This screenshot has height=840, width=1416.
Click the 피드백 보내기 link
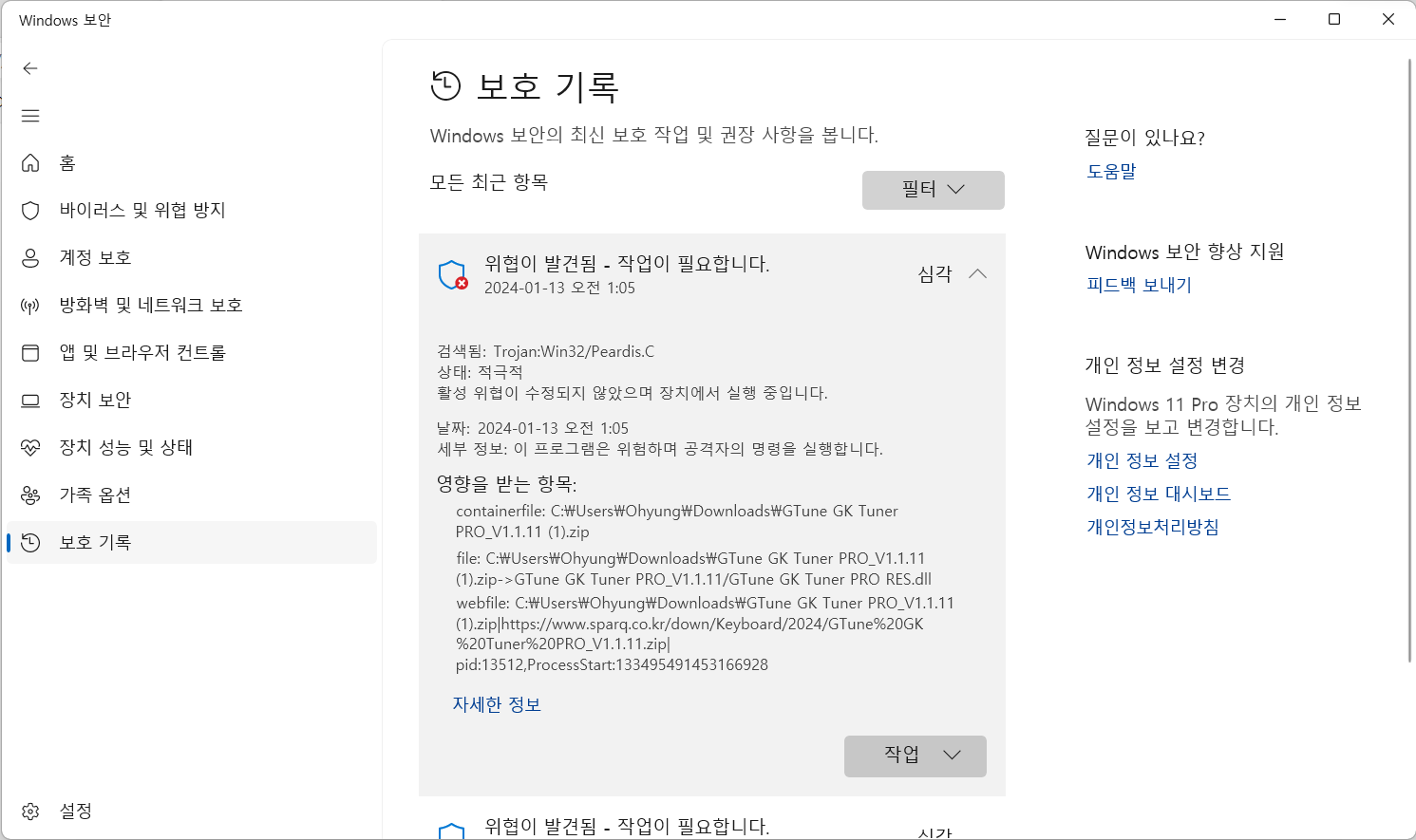[x=1139, y=286]
